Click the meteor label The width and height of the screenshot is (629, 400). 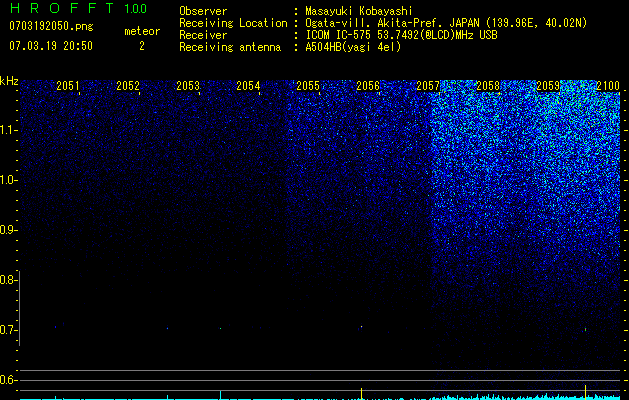click(142, 31)
